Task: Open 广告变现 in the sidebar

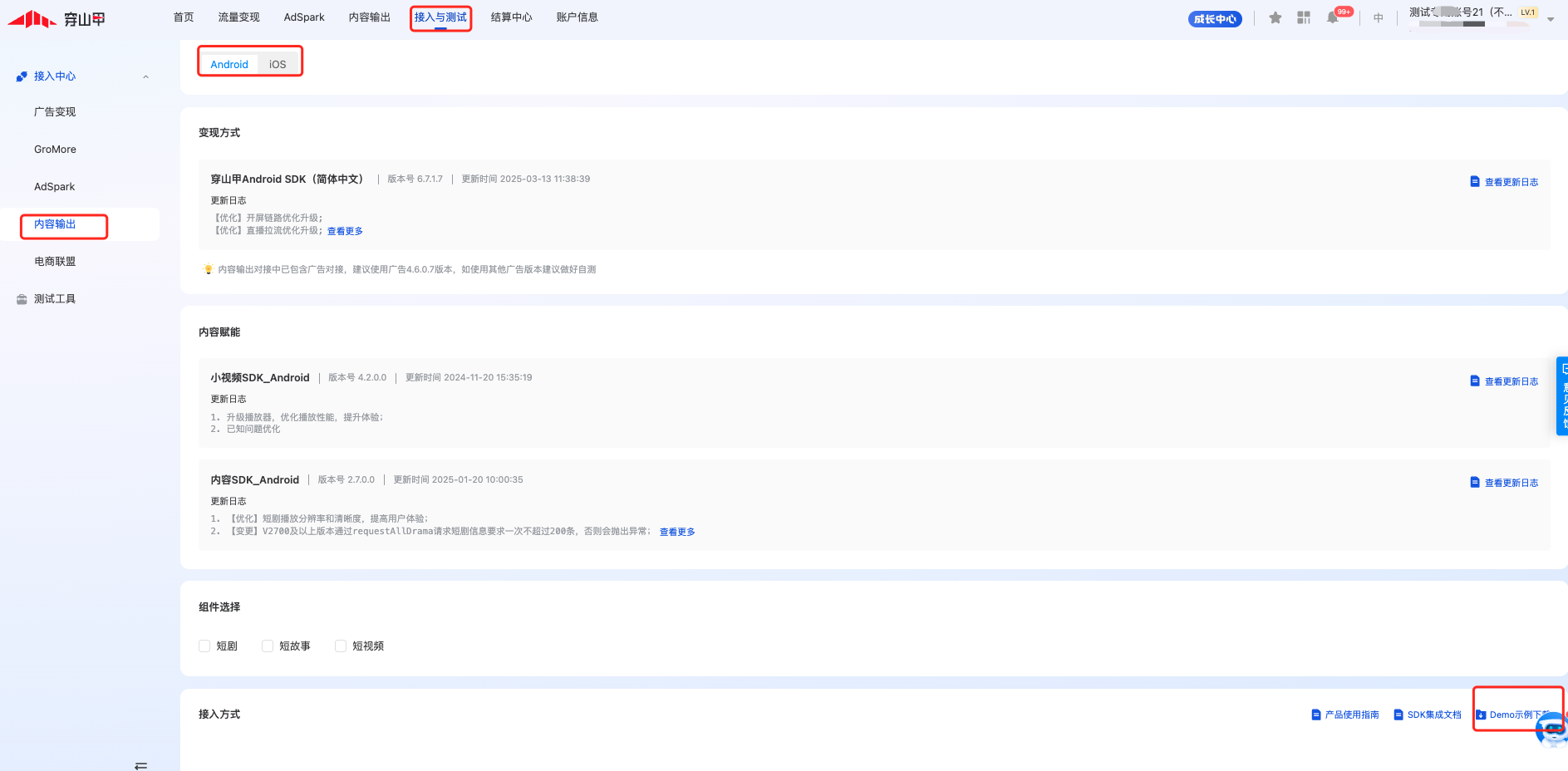Action: (x=55, y=112)
